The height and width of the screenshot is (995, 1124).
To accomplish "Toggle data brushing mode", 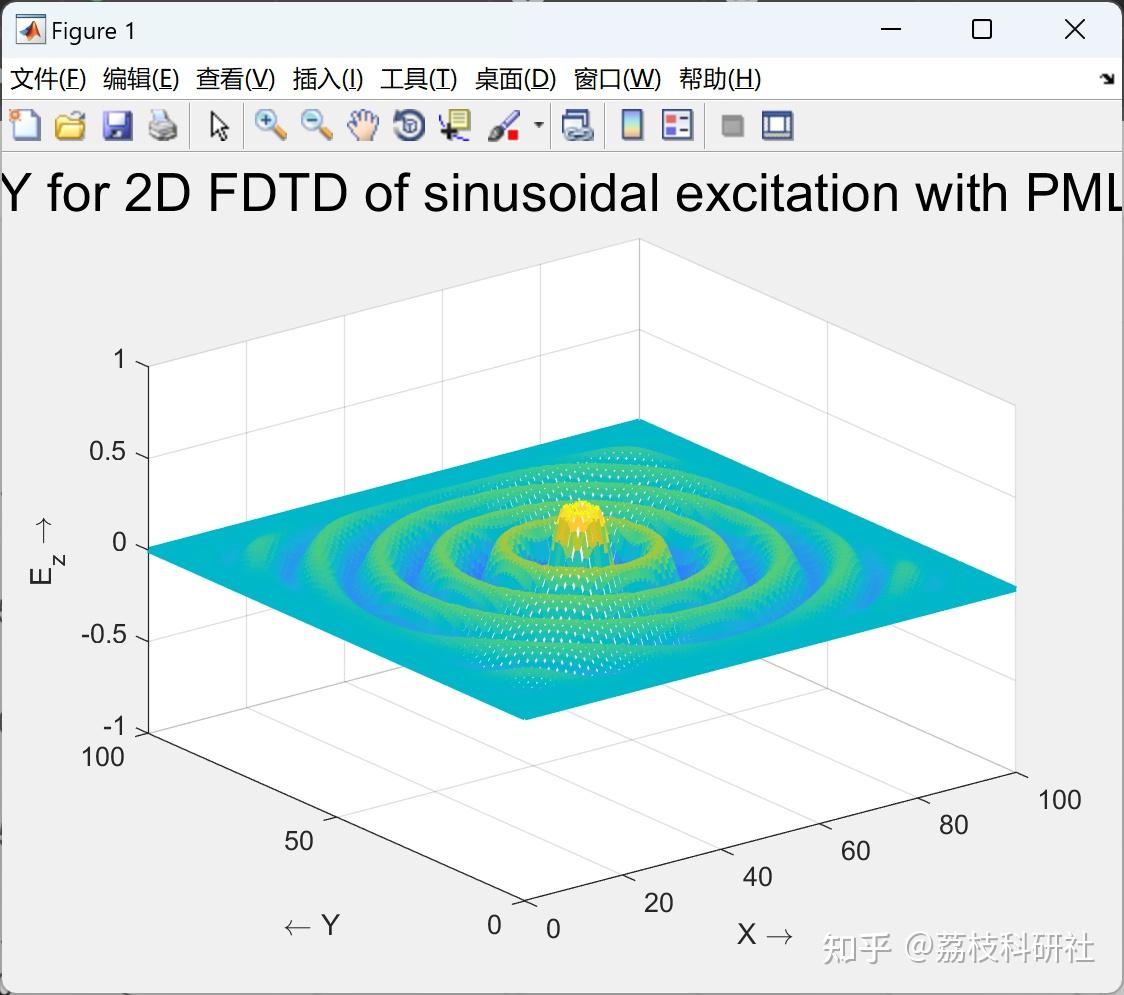I will [x=503, y=125].
